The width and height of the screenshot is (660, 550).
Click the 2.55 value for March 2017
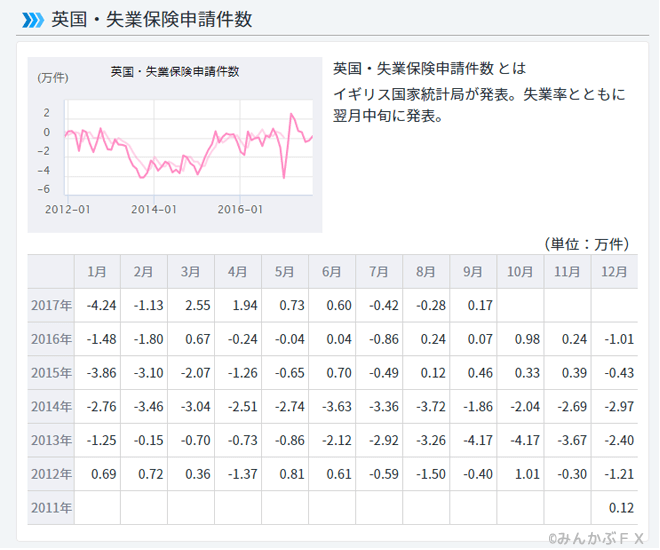(198, 305)
